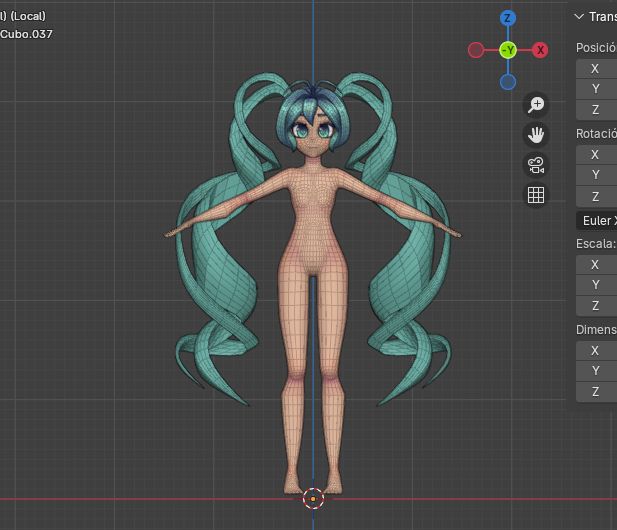Click the Posición X field

(597, 68)
